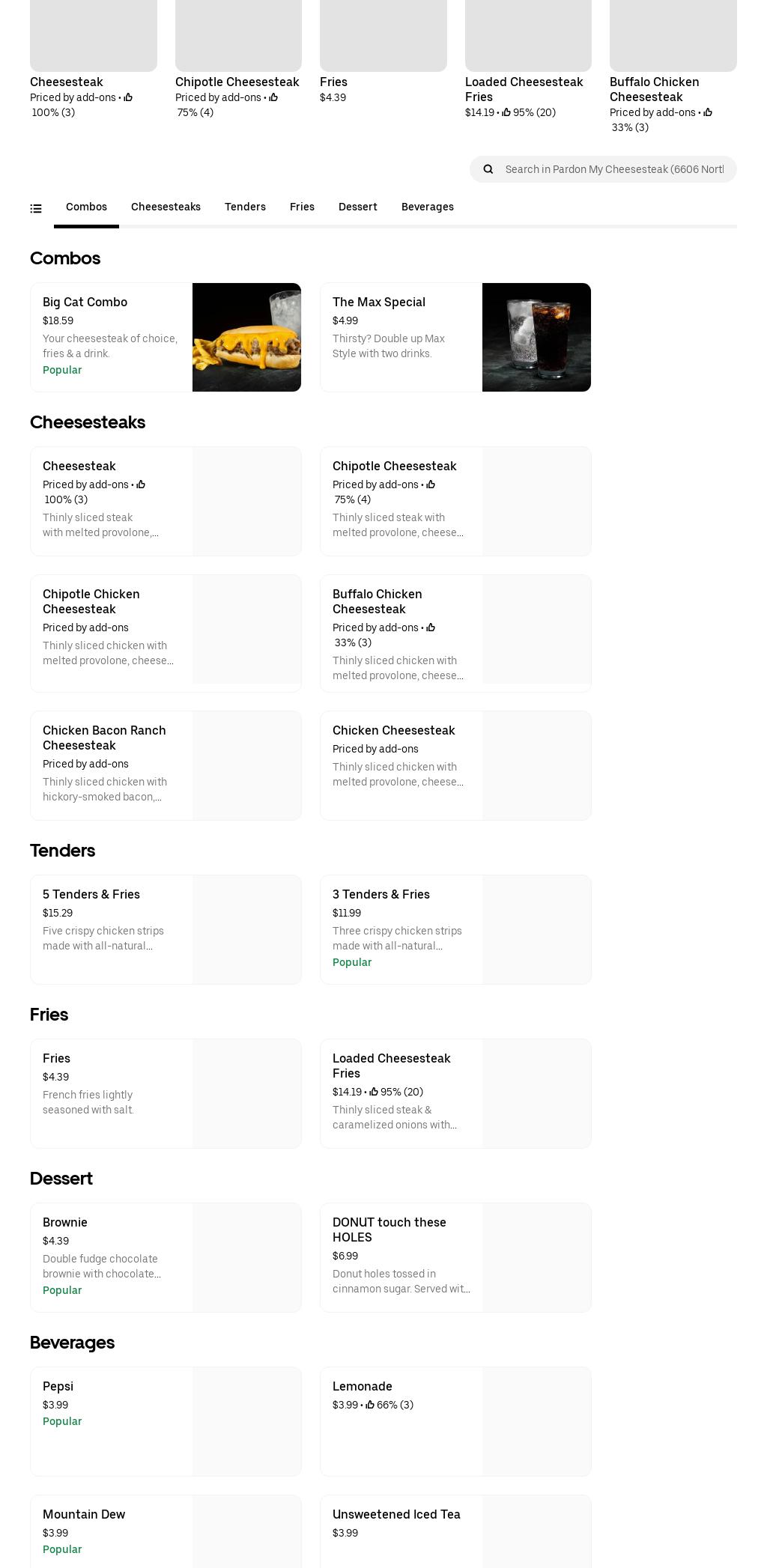Open the 5 Tenders & Fries item
The height and width of the screenshot is (1568, 767).
166,929
